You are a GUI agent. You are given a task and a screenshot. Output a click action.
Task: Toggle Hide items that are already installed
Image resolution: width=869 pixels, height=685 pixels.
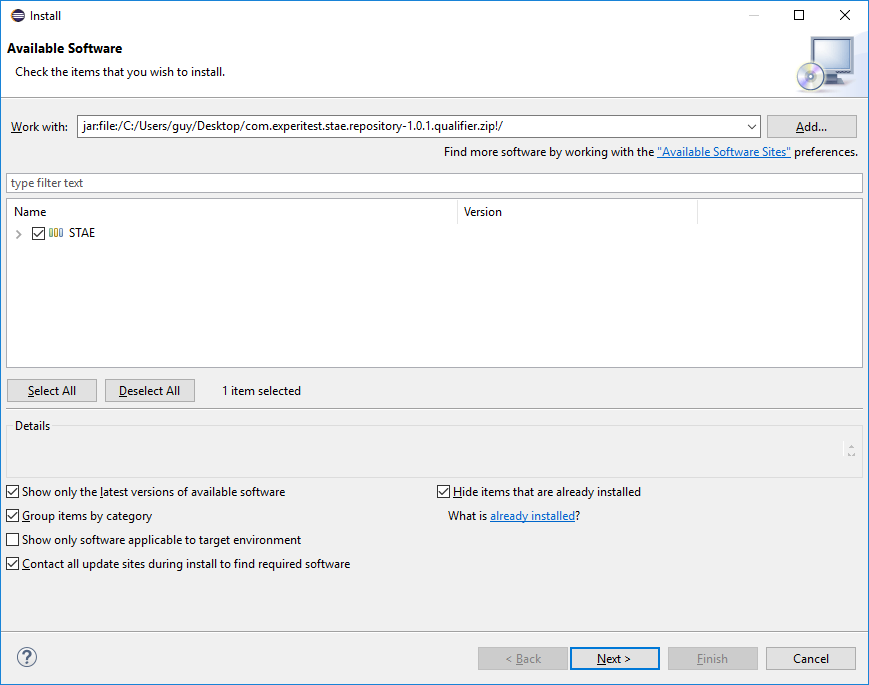click(x=443, y=492)
